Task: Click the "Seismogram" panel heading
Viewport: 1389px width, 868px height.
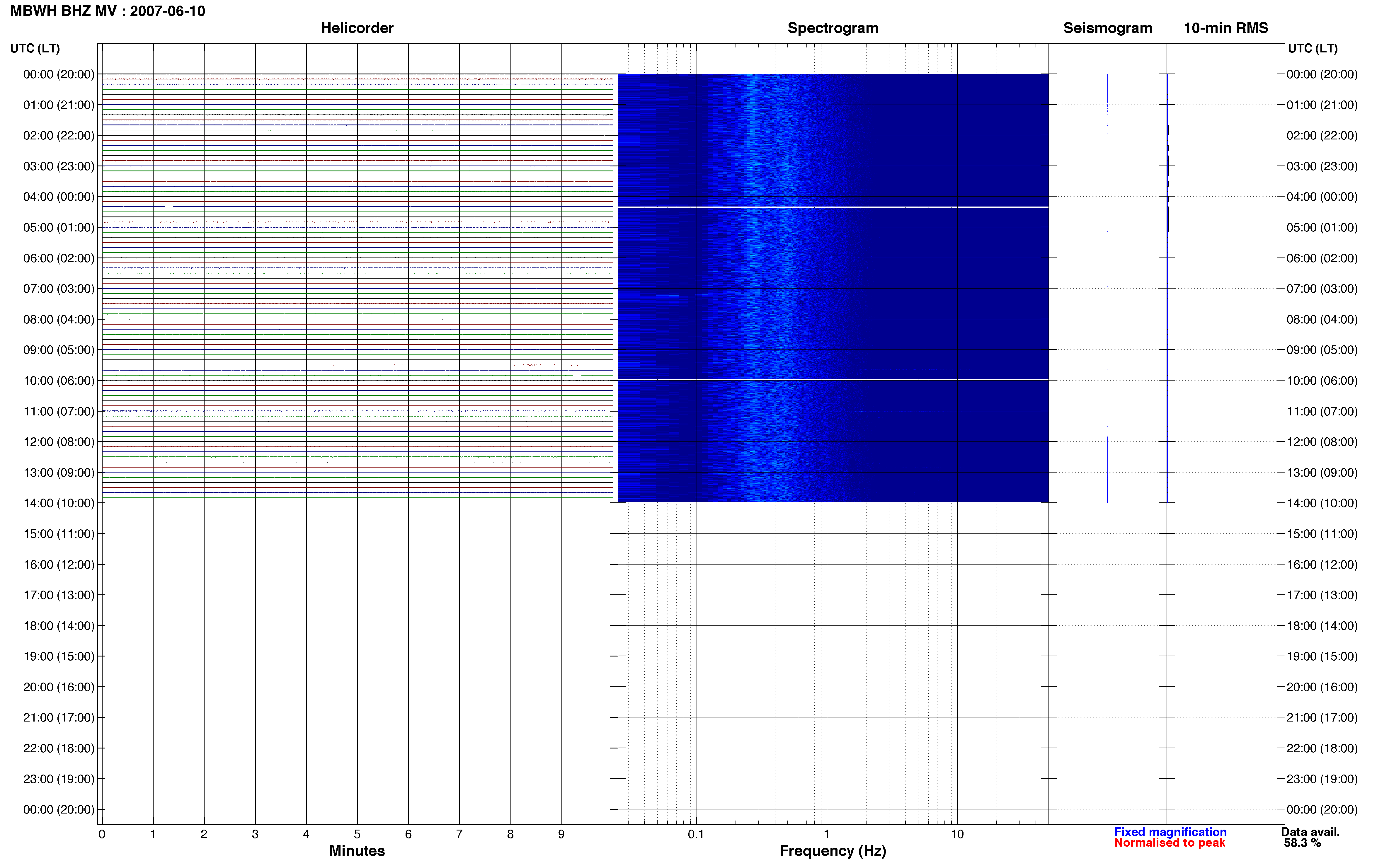Action: [1108, 28]
